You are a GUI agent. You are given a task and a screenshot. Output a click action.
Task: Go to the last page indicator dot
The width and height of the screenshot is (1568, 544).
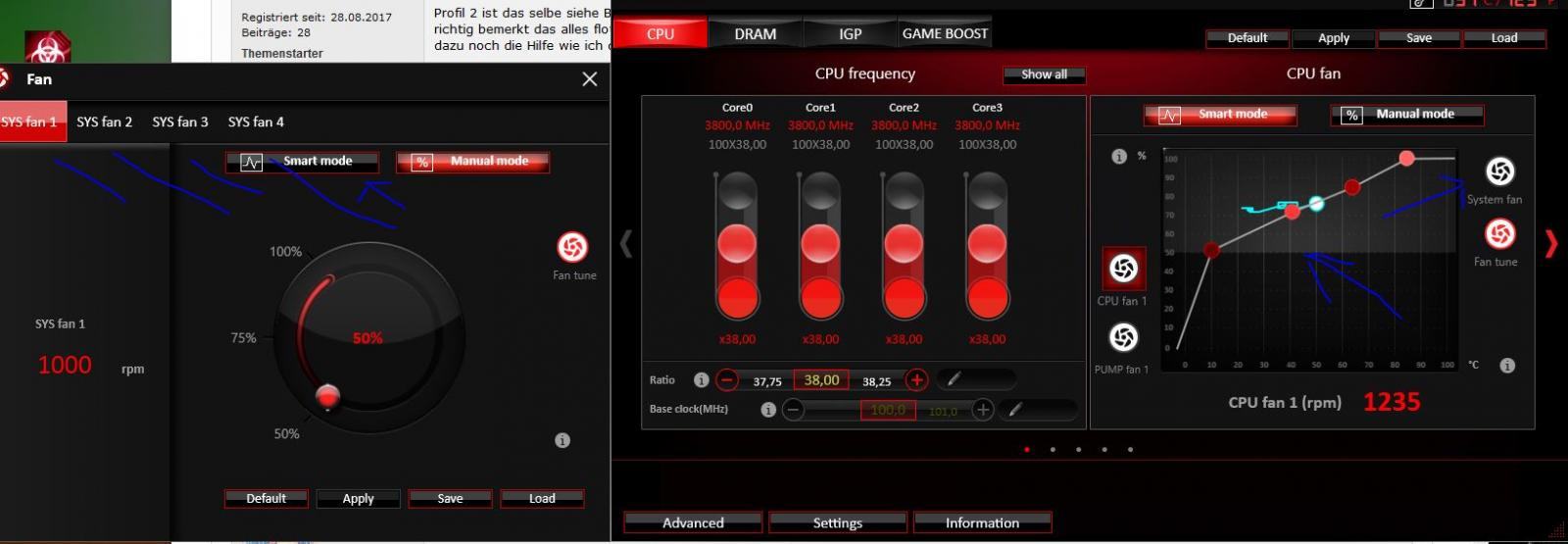[1130, 450]
